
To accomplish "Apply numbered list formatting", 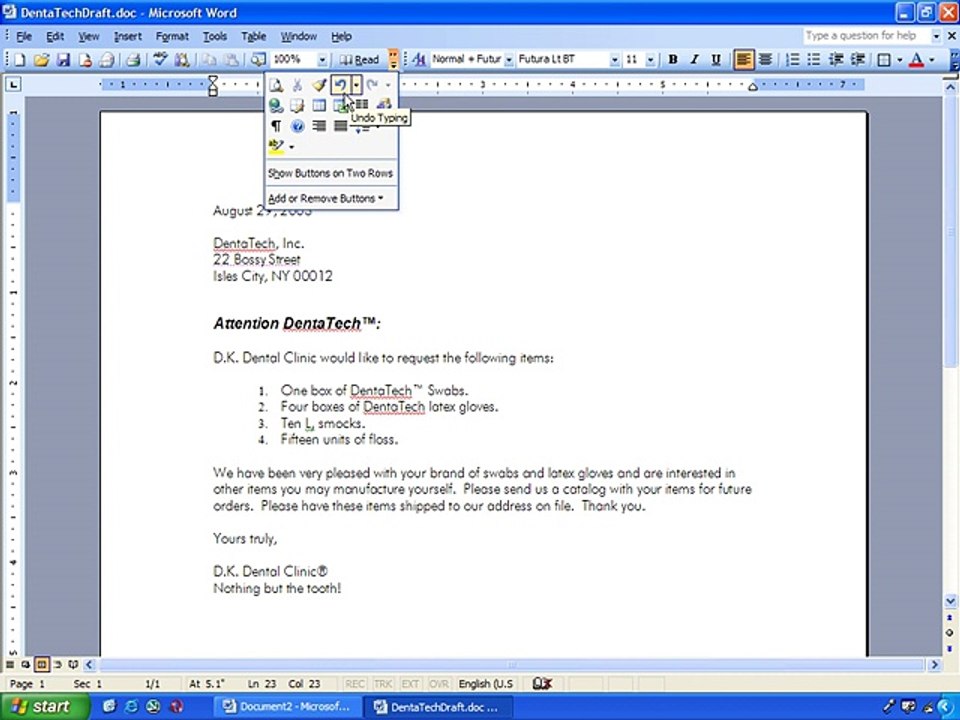I will (x=793, y=59).
